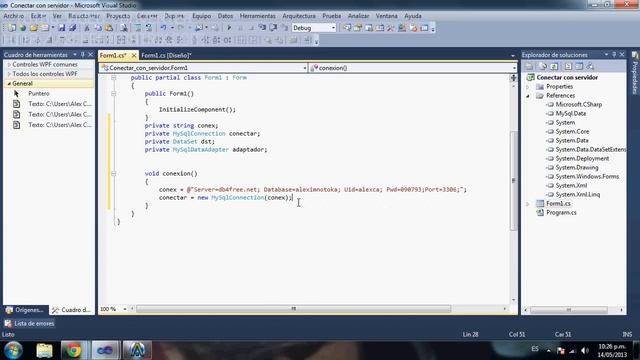Open Windows Explorer folder on taskbar
Screen dimensions: 640x360
(x=44, y=350)
